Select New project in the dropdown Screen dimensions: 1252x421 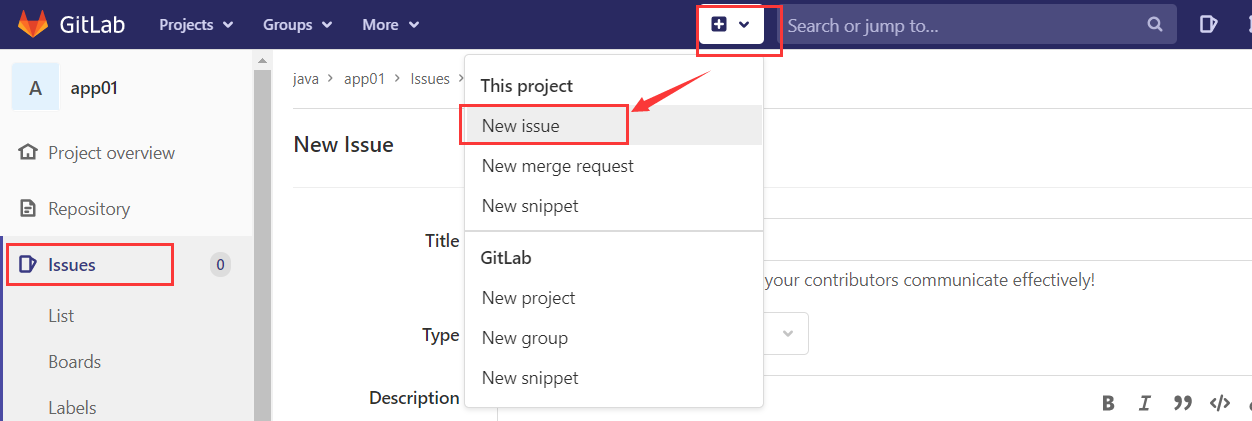(528, 298)
